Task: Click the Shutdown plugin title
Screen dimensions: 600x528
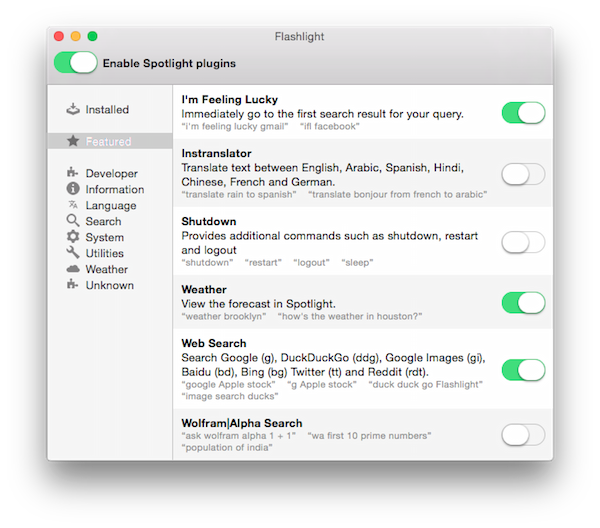Action: coord(209,221)
